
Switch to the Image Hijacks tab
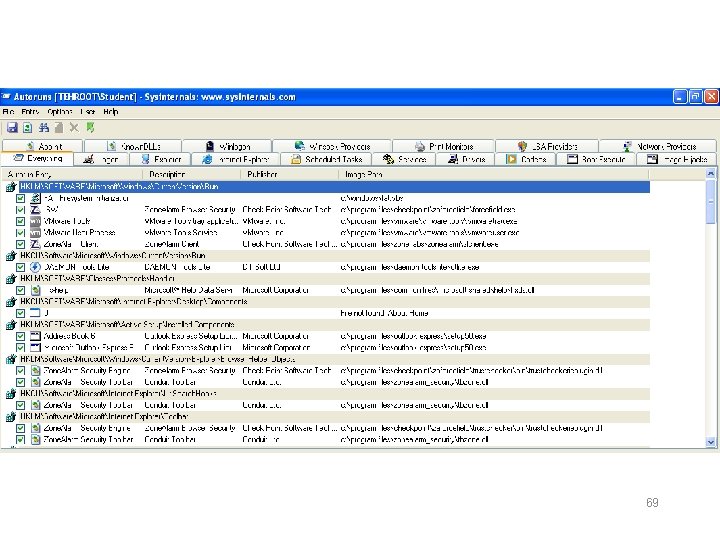[x=677, y=159]
